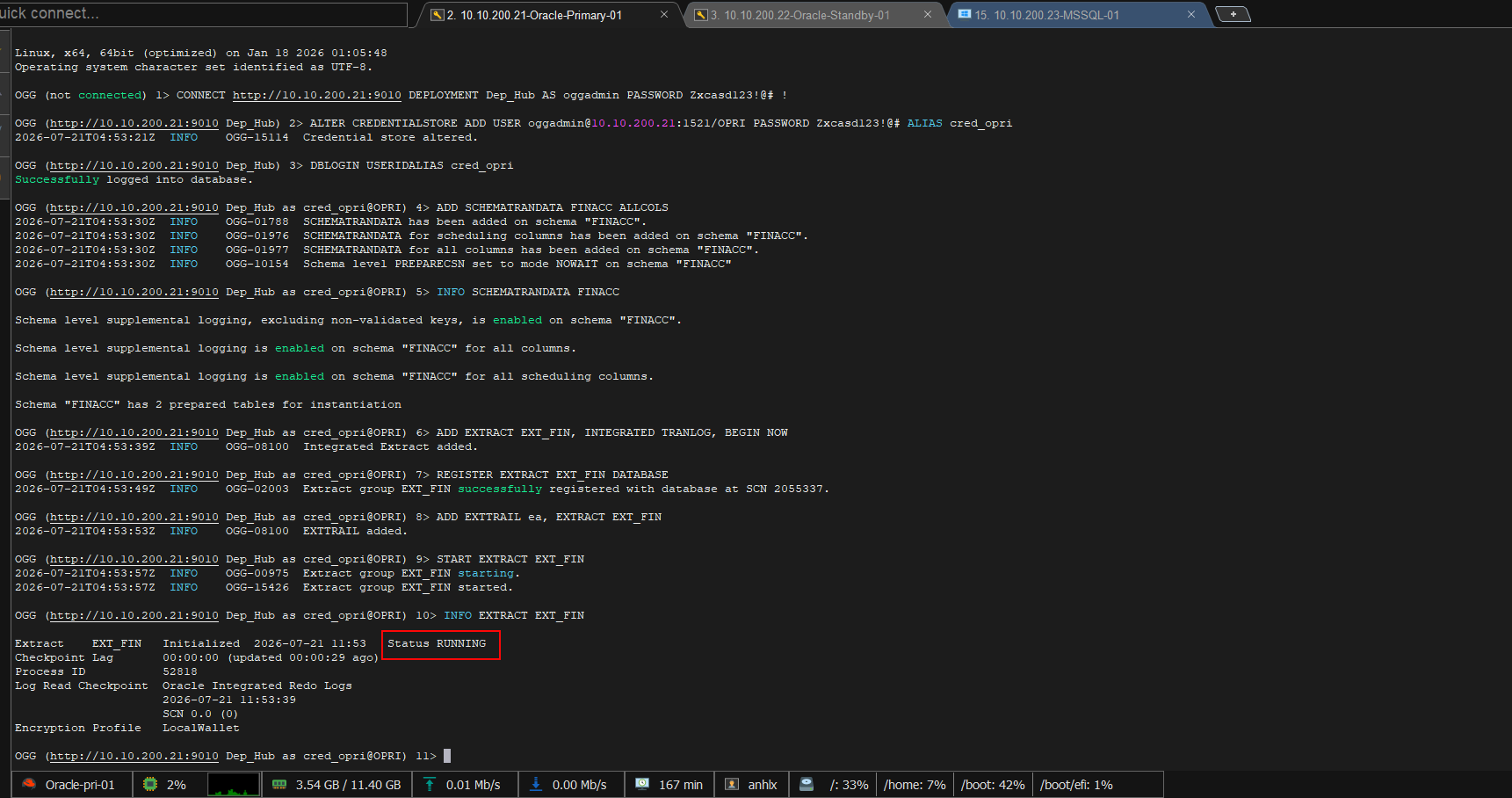Image resolution: width=1512 pixels, height=798 pixels.
Task: Click the CPU chip icon in status bar
Action: pos(150,784)
